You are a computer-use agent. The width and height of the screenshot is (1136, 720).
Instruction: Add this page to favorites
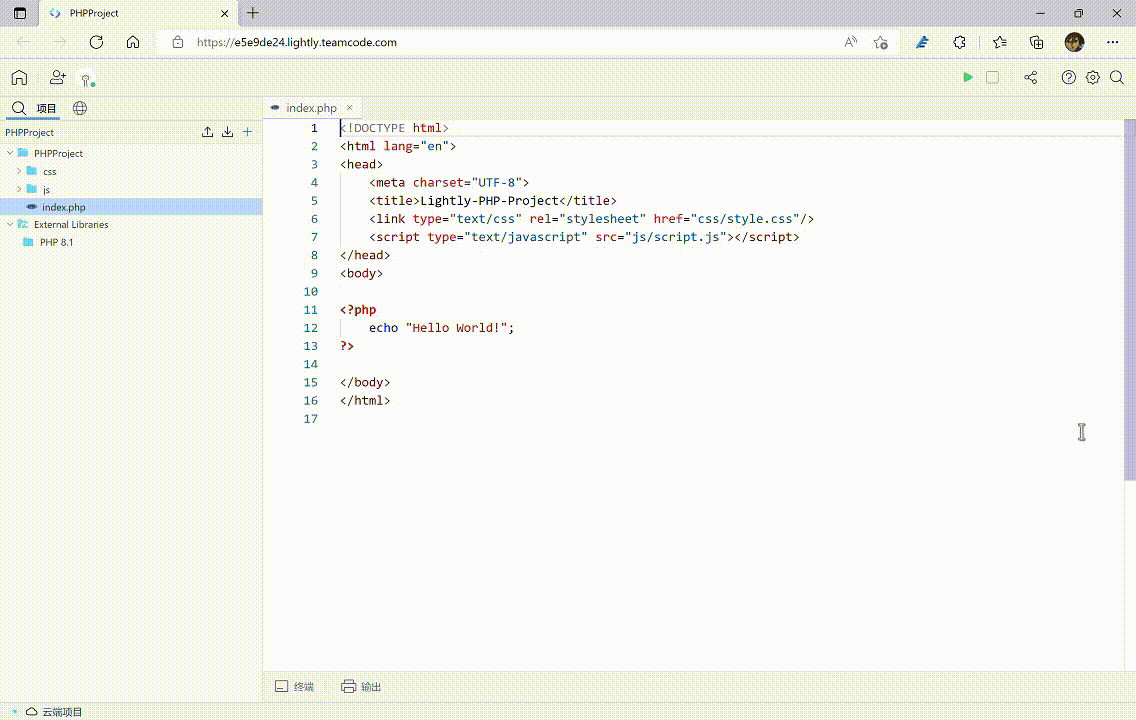point(880,42)
